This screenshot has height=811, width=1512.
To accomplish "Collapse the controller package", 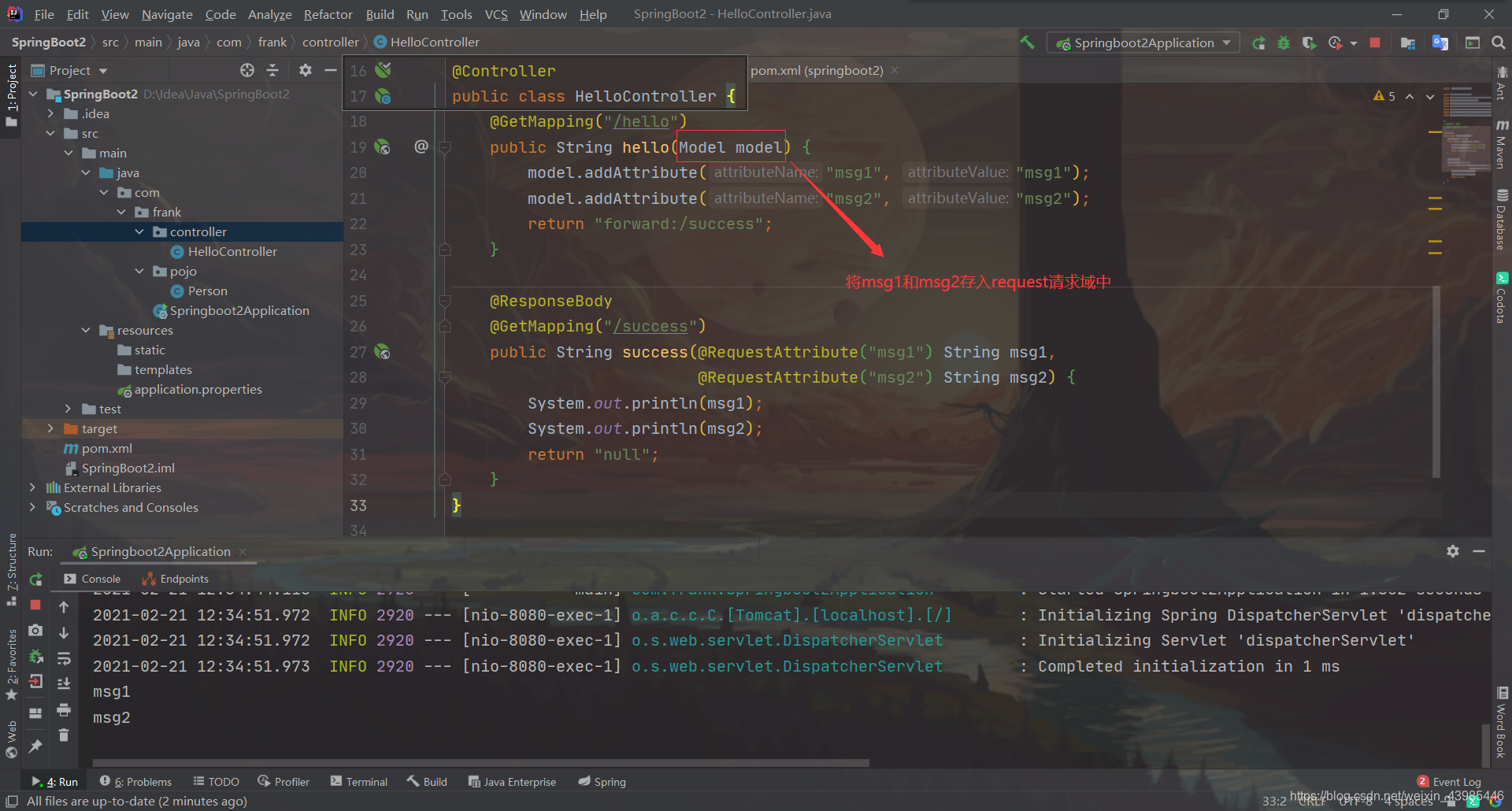I will coord(139,232).
